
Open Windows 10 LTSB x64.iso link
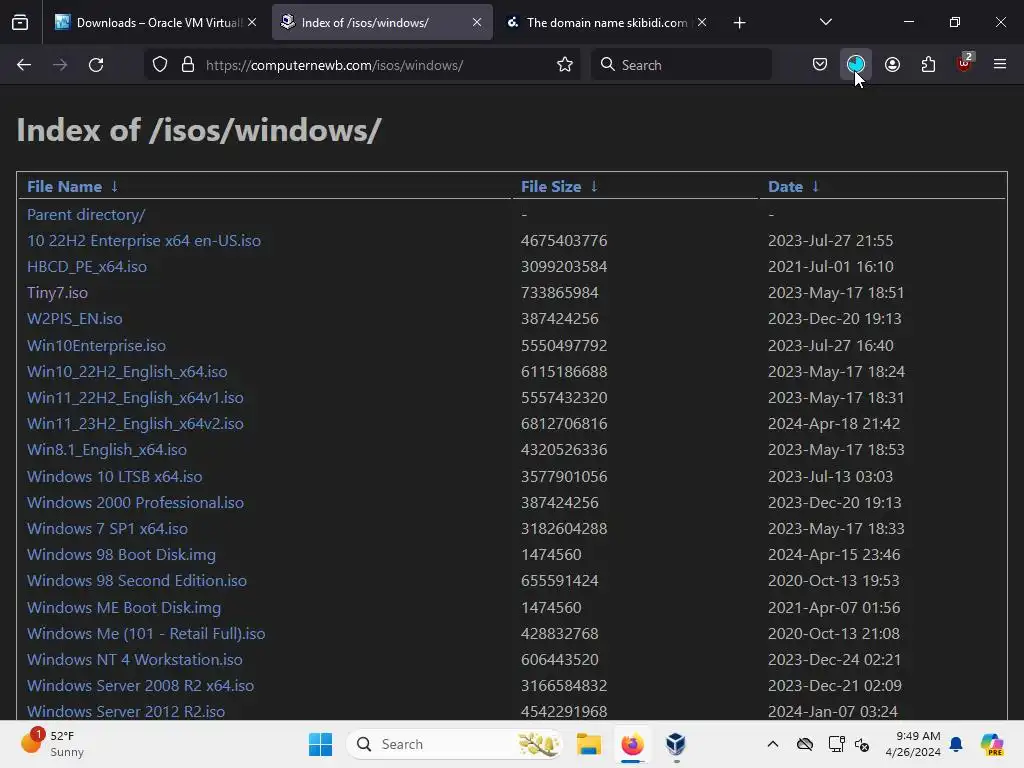coord(114,477)
